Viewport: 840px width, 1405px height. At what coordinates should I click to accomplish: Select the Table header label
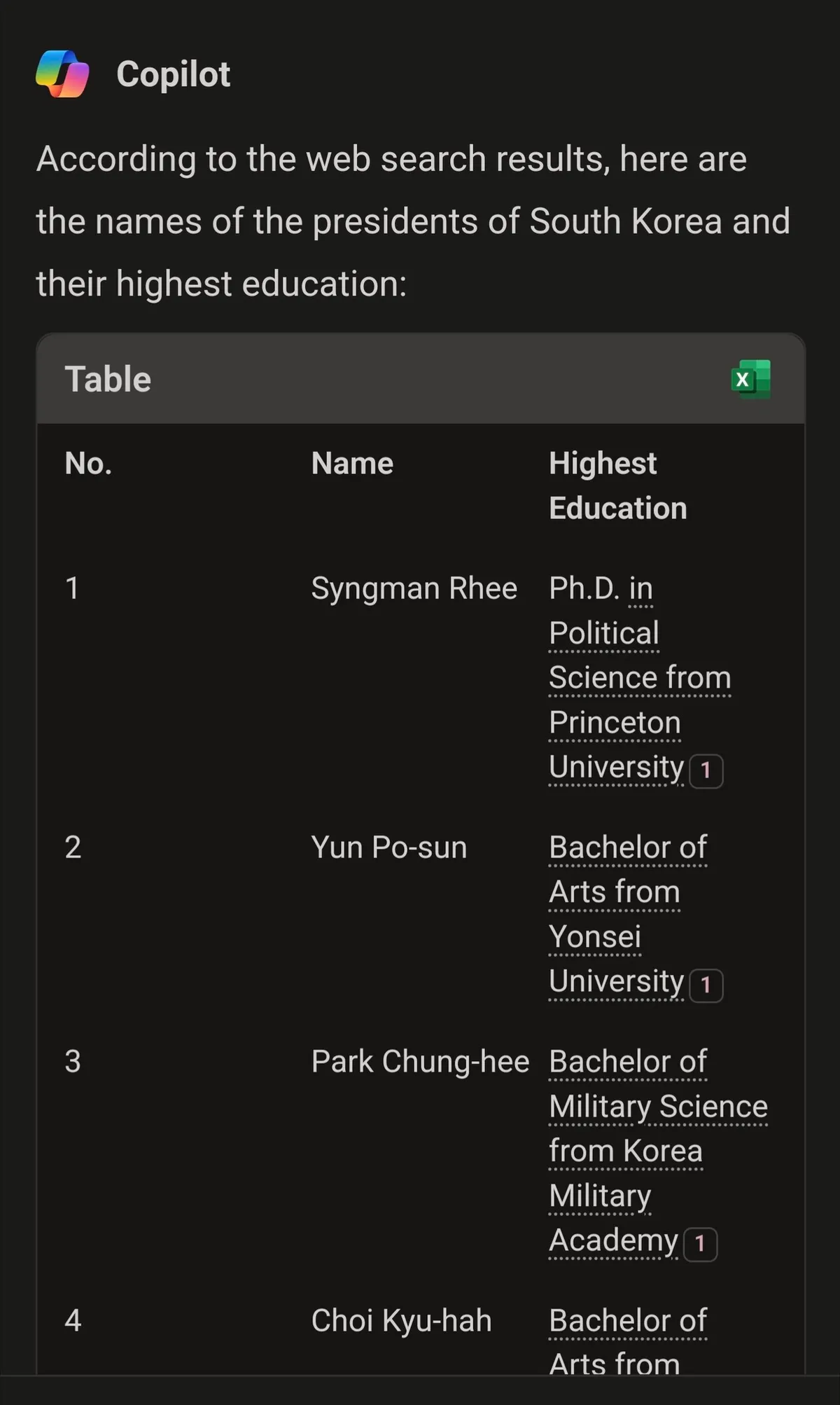coord(108,379)
